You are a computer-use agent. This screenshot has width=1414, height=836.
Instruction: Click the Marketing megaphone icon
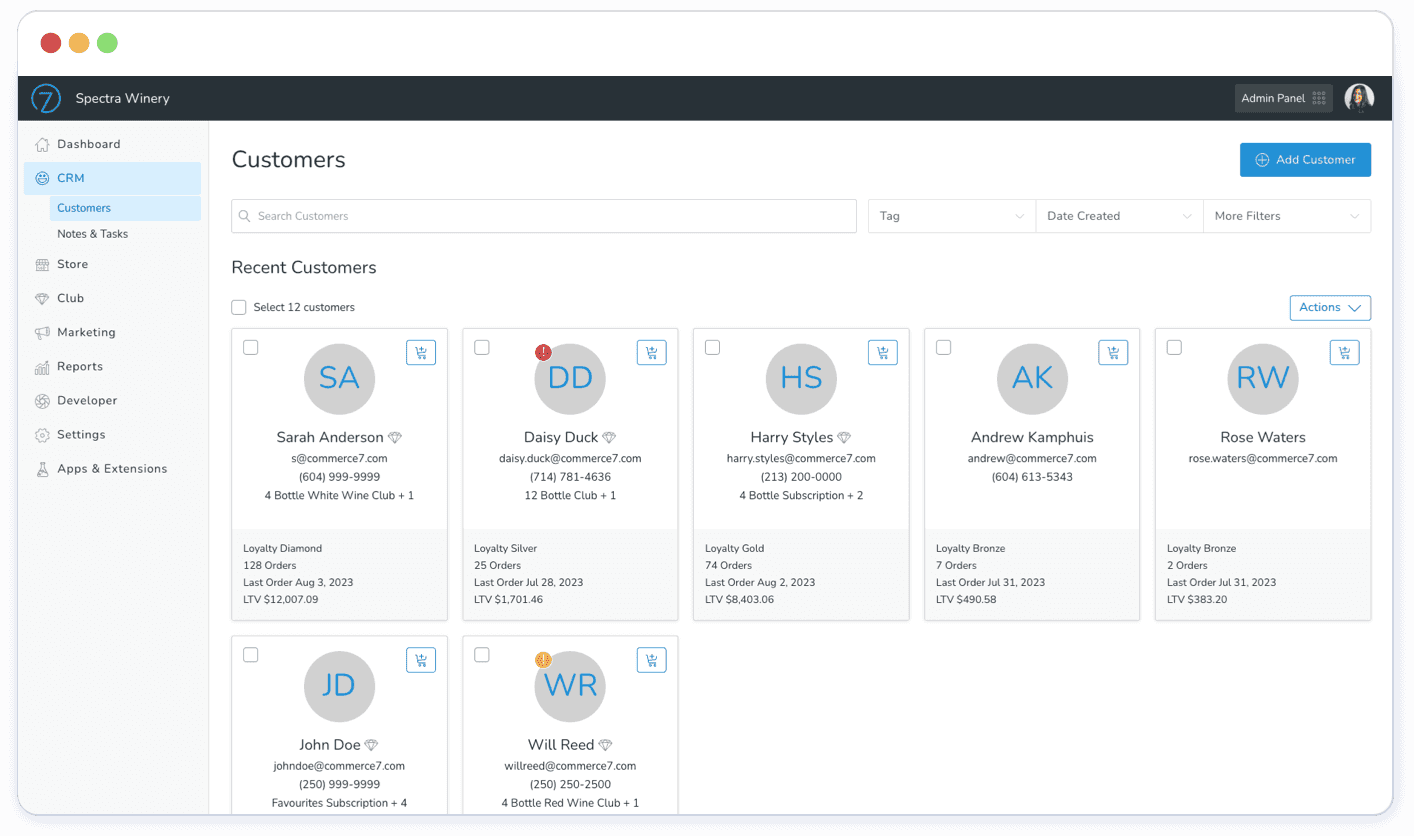(42, 332)
